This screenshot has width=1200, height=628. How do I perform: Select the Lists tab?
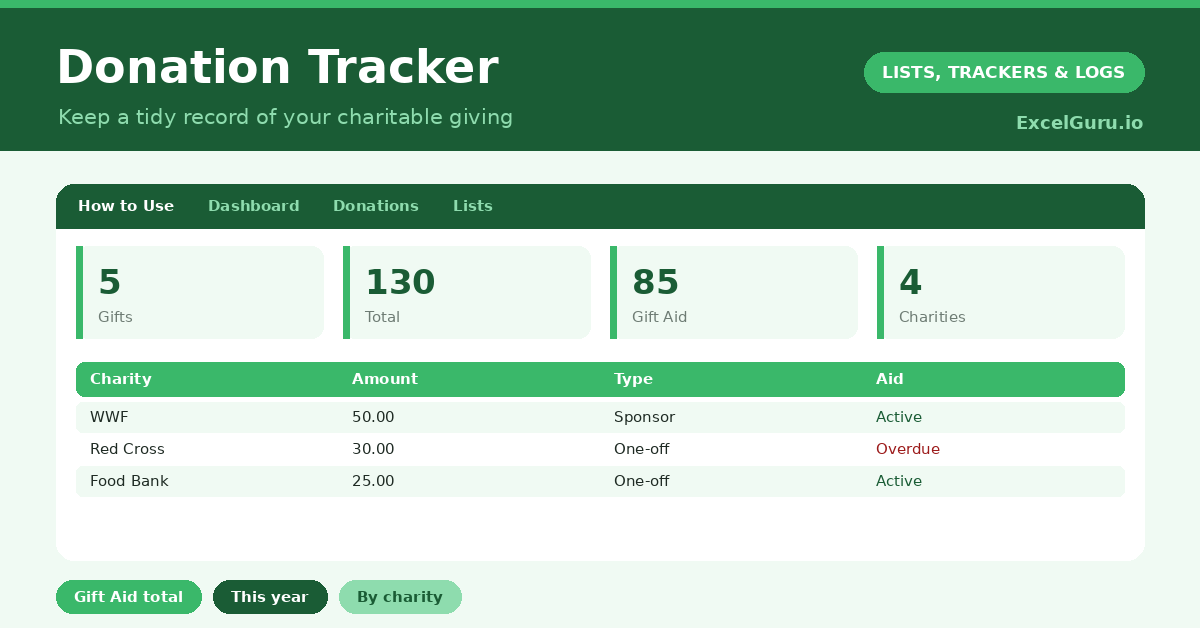tap(473, 206)
